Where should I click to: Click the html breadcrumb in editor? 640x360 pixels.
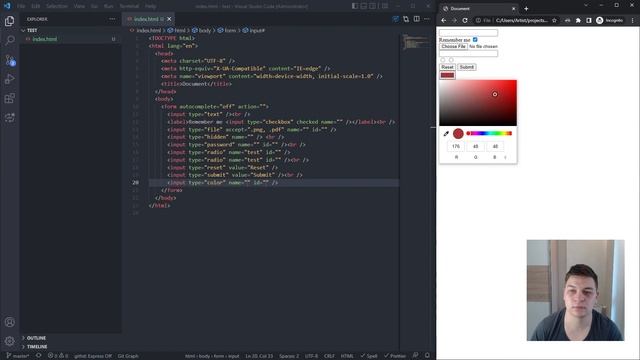pyautogui.click(x=176, y=30)
